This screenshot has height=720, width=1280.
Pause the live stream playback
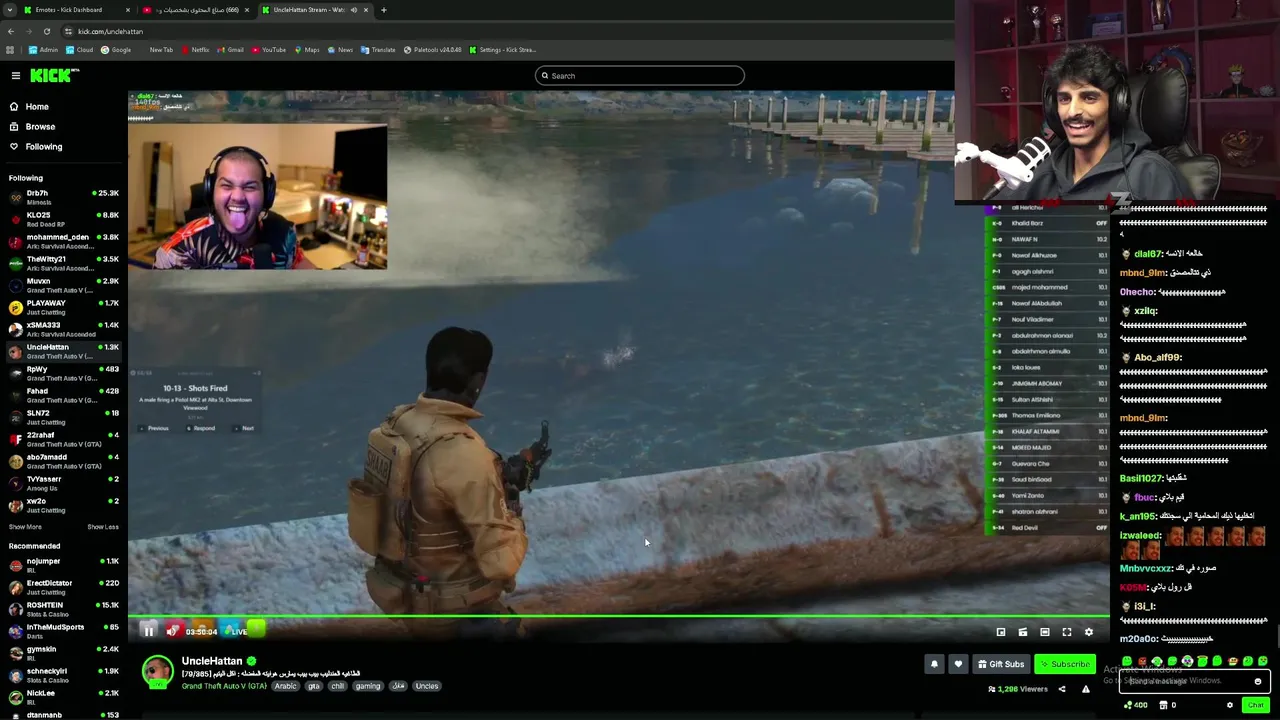[x=148, y=631]
